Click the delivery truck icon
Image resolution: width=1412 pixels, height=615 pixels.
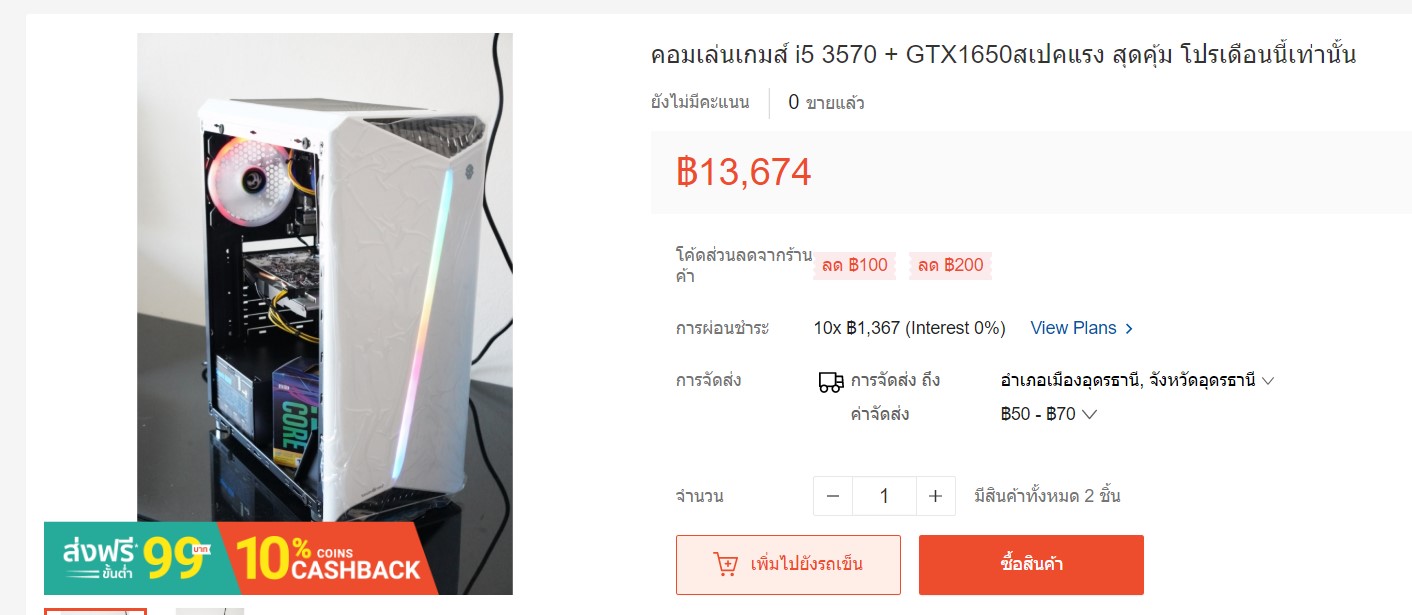pyautogui.click(x=830, y=381)
